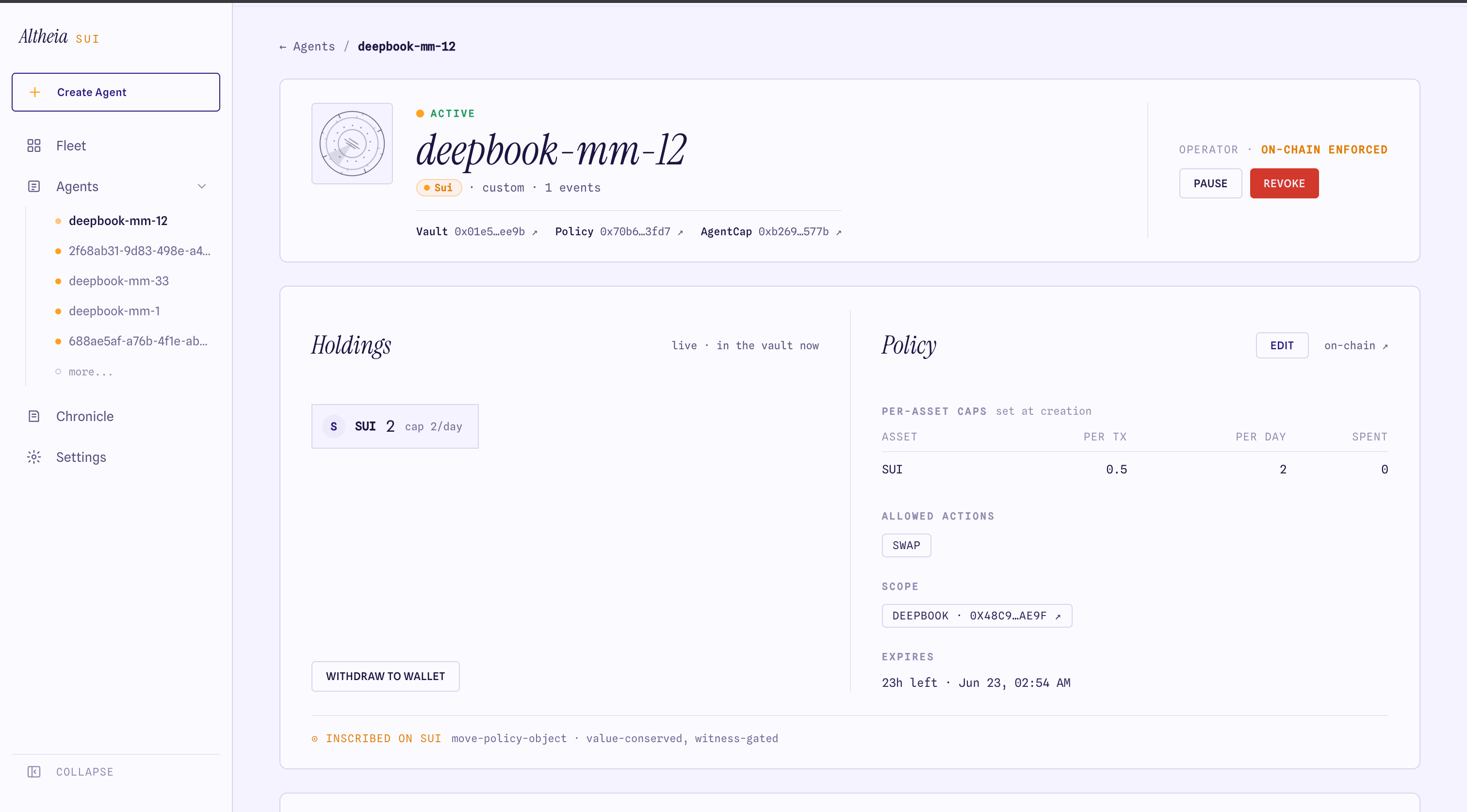Click the Policy section heading
This screenshot has height=812, width=1467.
909,345
